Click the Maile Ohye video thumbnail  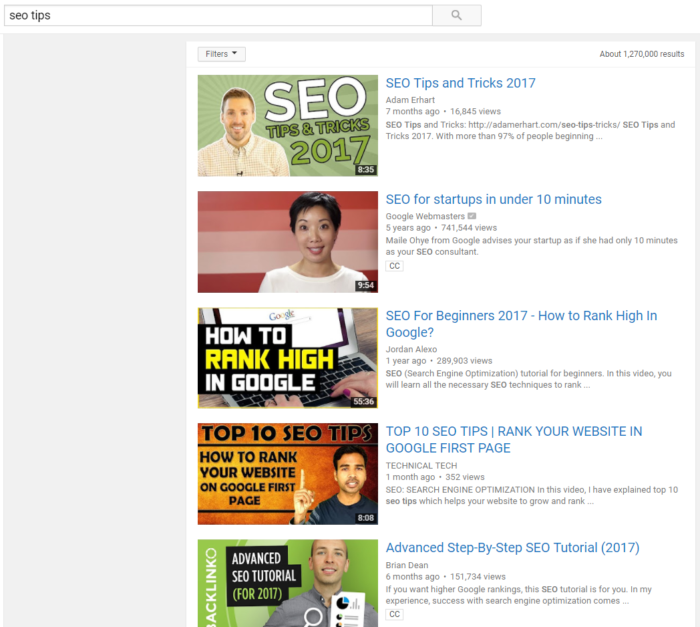pos(288,242)
